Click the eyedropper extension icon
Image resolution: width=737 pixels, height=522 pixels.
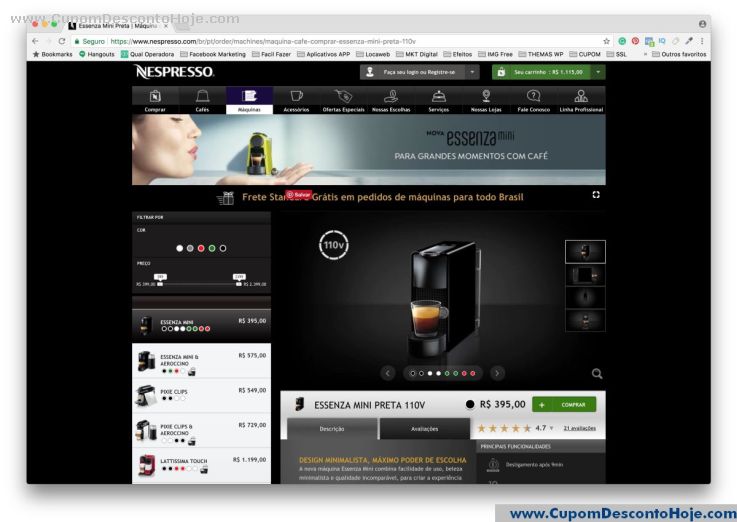(689, 41)
